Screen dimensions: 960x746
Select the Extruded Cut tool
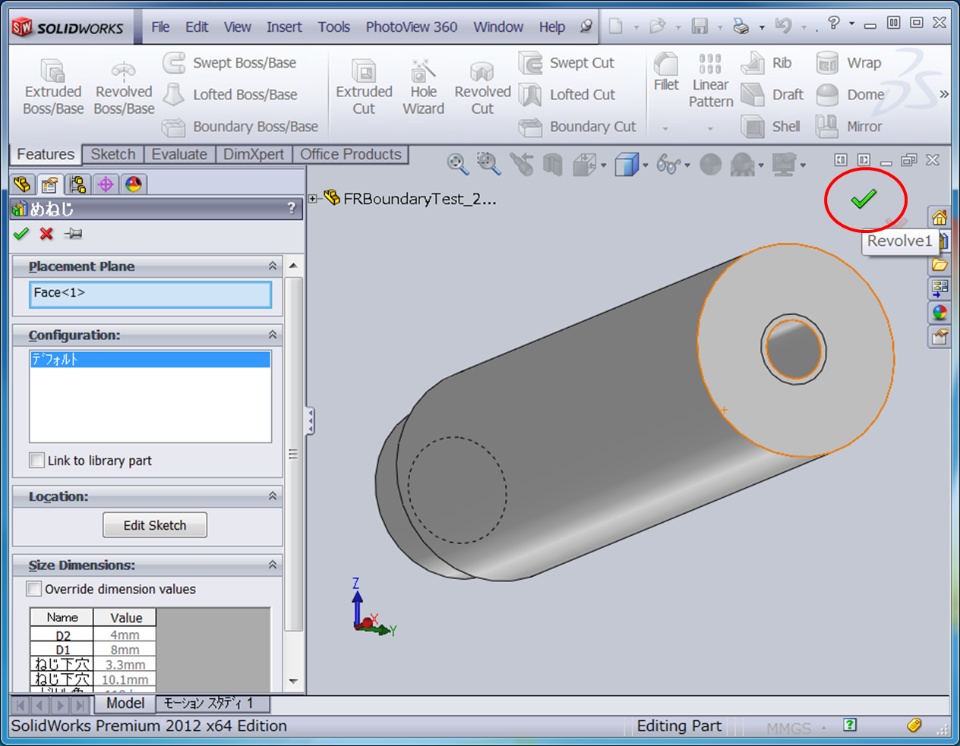click(x=364, y=86)
